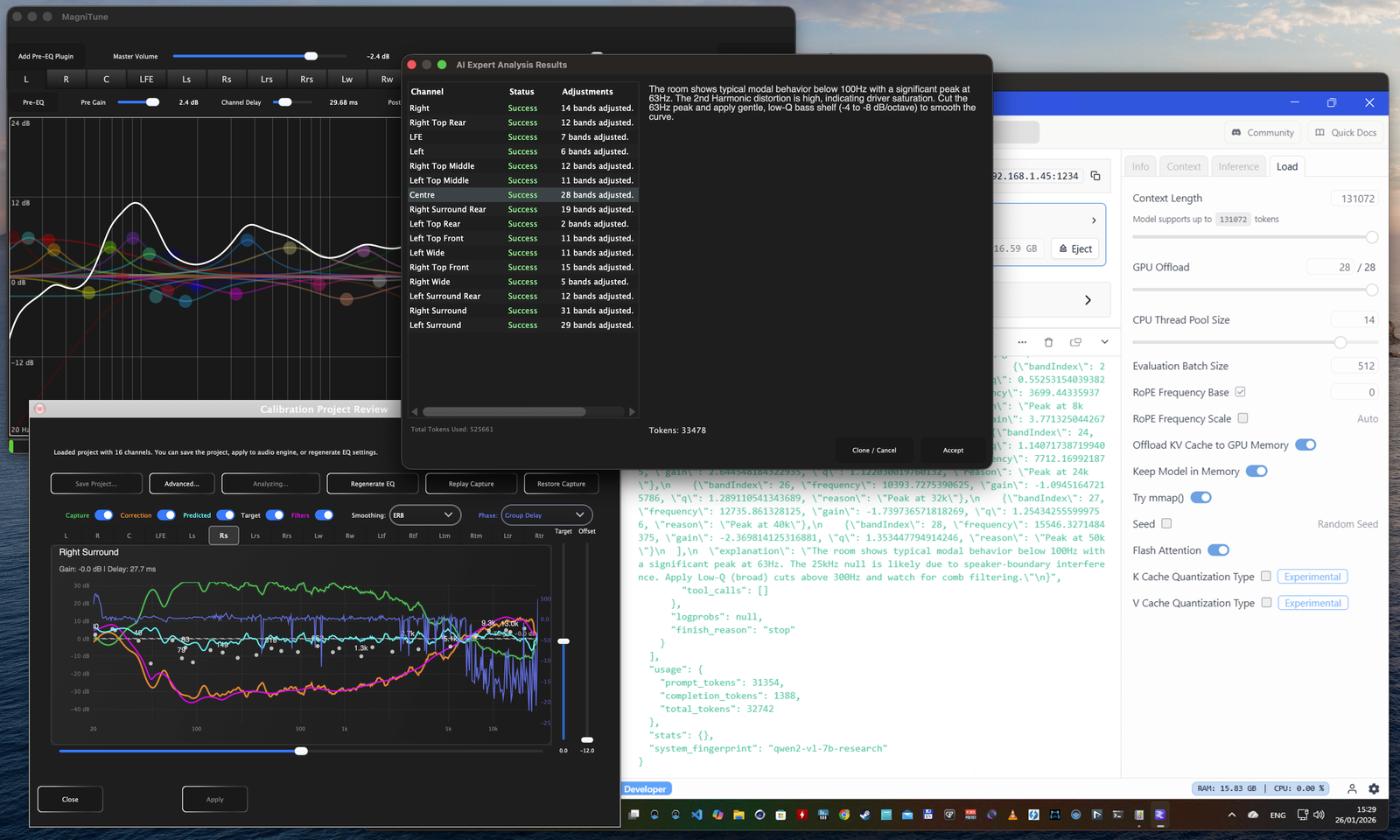The width and height of the screenshot is (1400, 840).
Task: Toggle Flash Attention off
Action: click(x=1219, y=549)
